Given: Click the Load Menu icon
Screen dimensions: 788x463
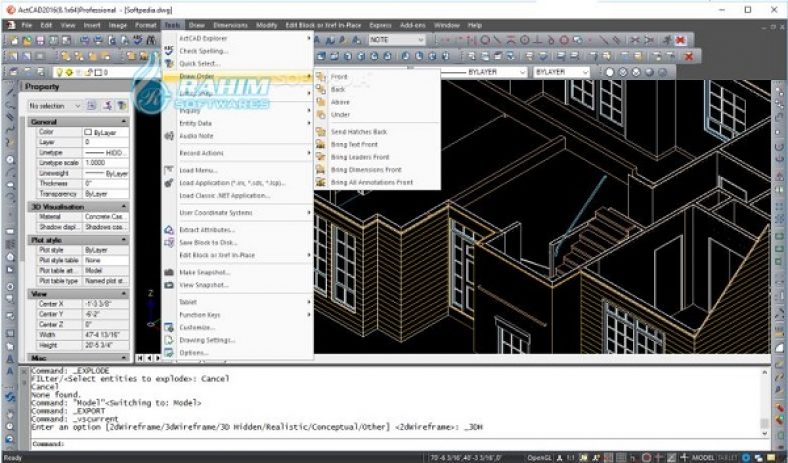Looking at the screenshot, I should pyautogui.click(x=169, y=170).
